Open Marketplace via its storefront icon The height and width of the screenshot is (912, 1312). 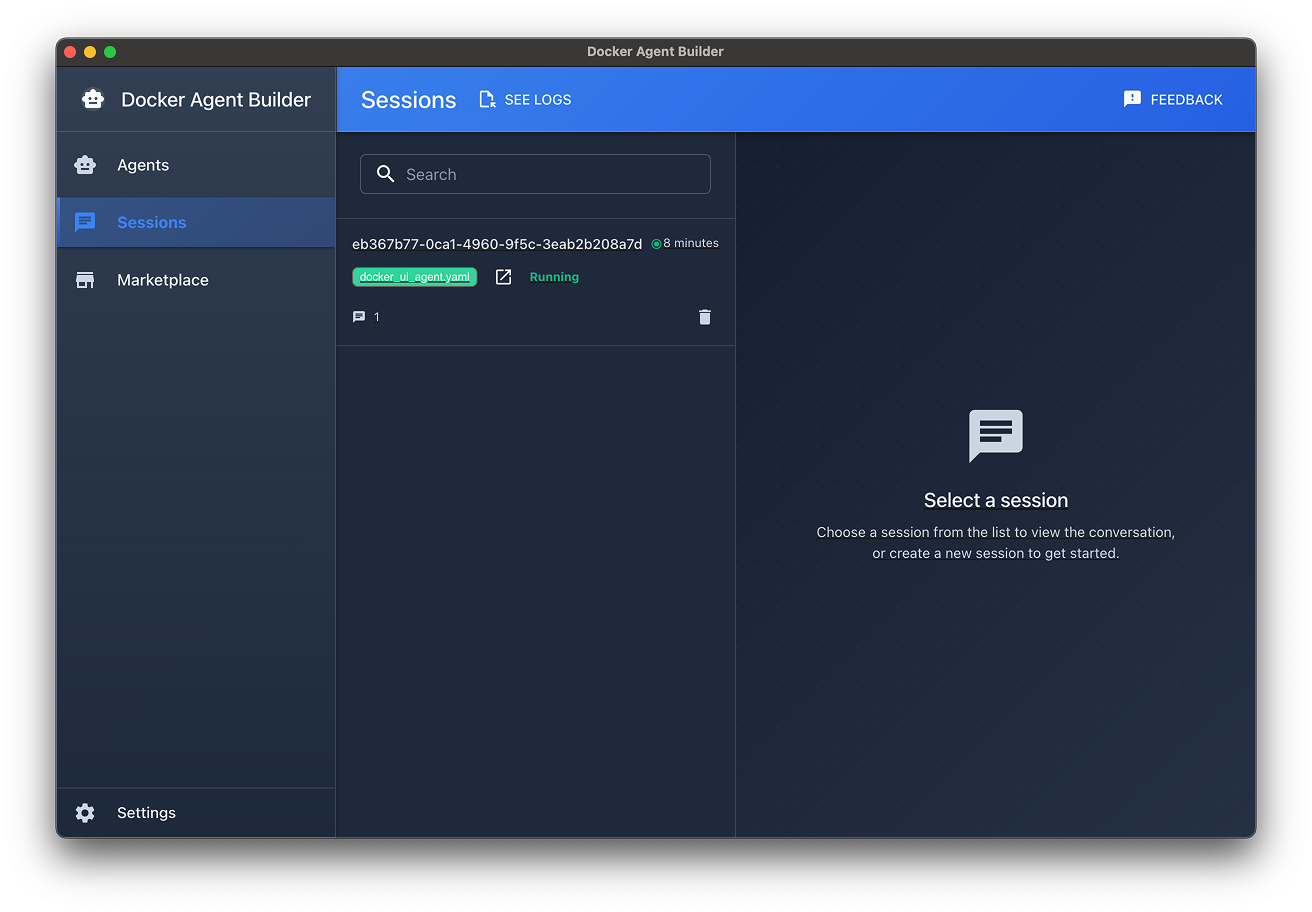point(86,280)
